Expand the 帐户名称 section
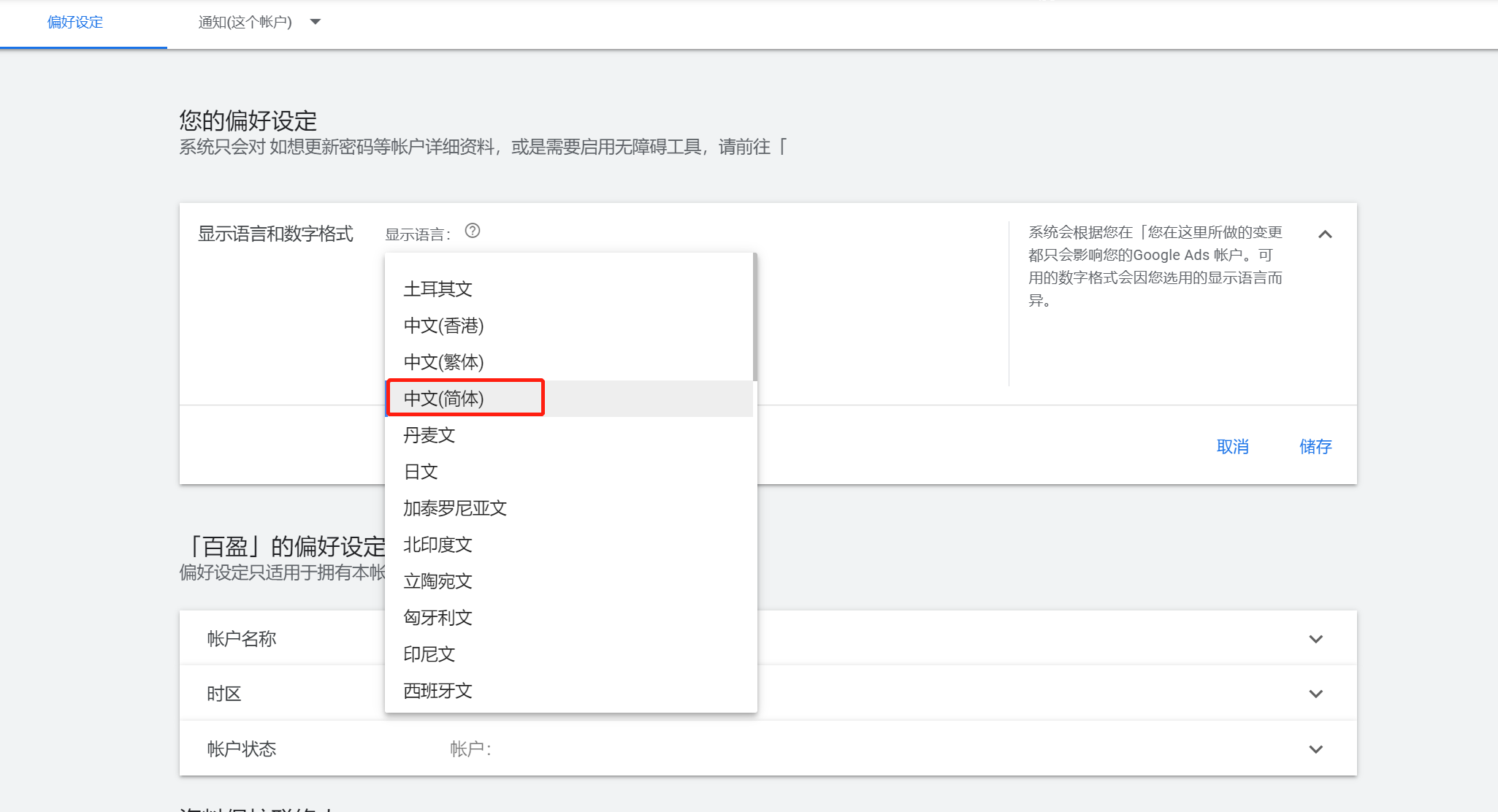Image resolution: width=1498 pixels, height=812 pixels. [x=1316, y=638]
